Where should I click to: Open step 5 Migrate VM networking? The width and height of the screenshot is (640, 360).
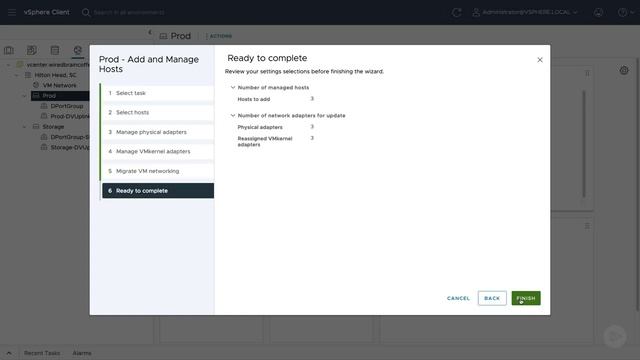(x=158, y=171)
